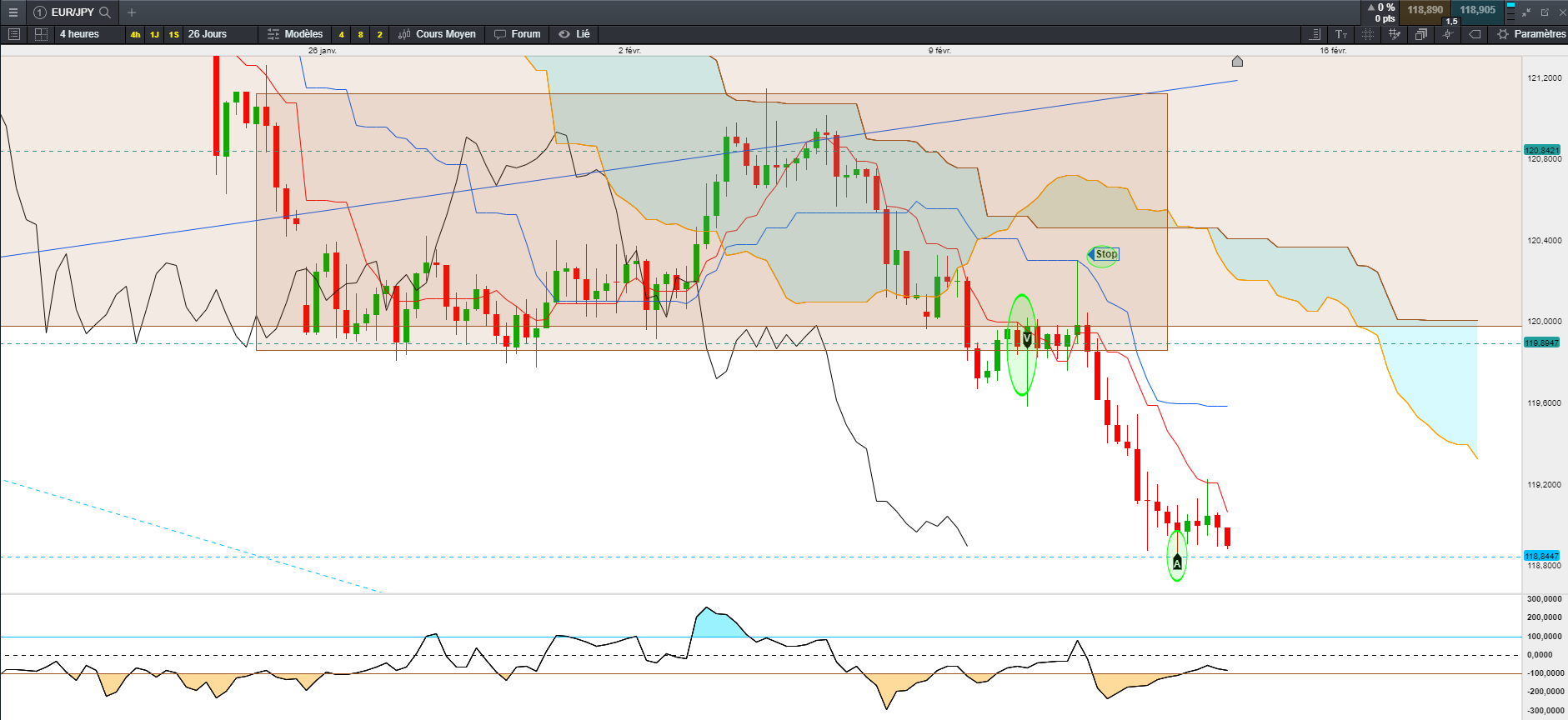
Task: Open the grid drawing pencil tool
Action: point(1395,34)
